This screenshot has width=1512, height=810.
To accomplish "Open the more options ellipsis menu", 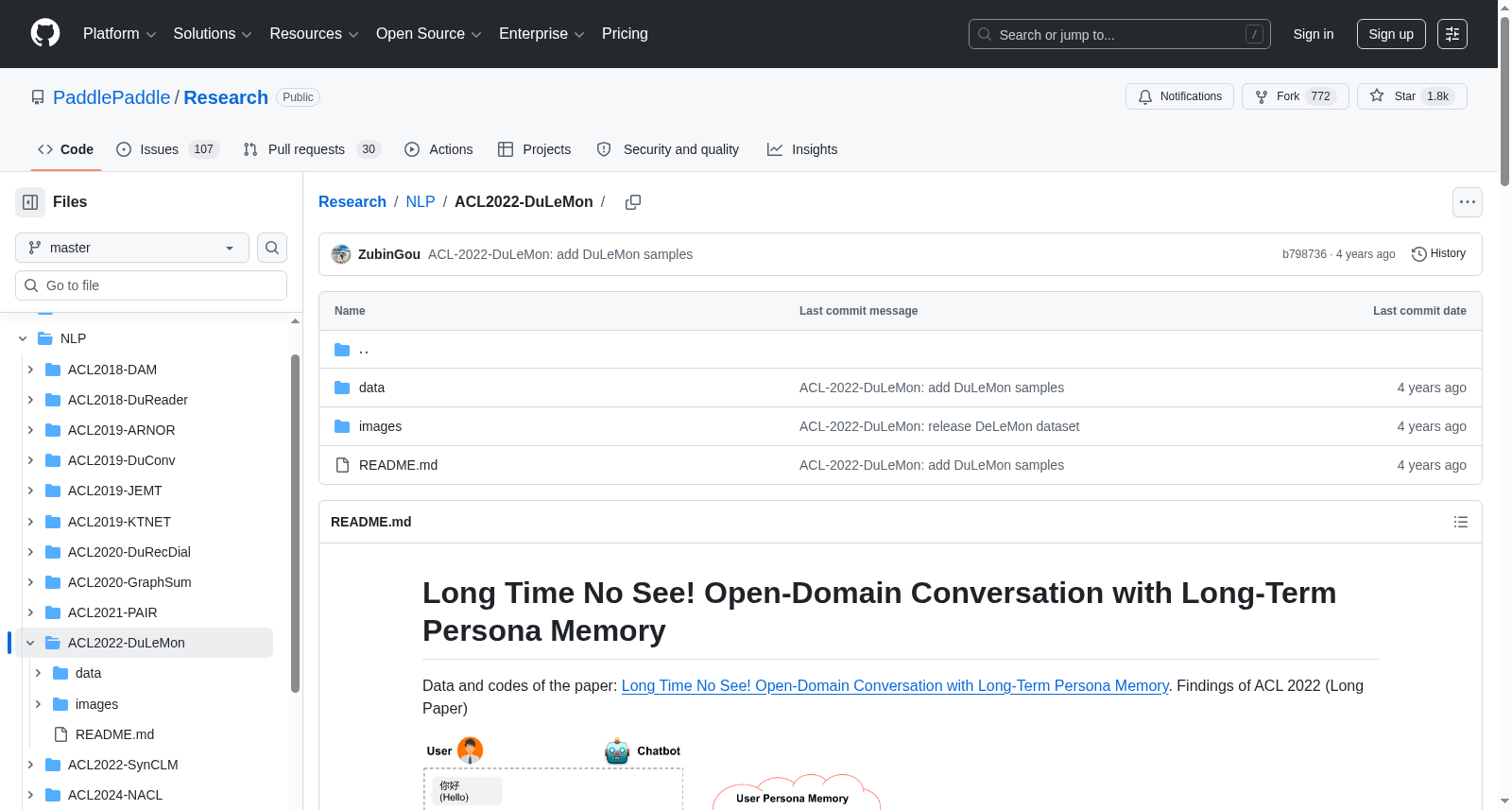I will coord(1468,202).
